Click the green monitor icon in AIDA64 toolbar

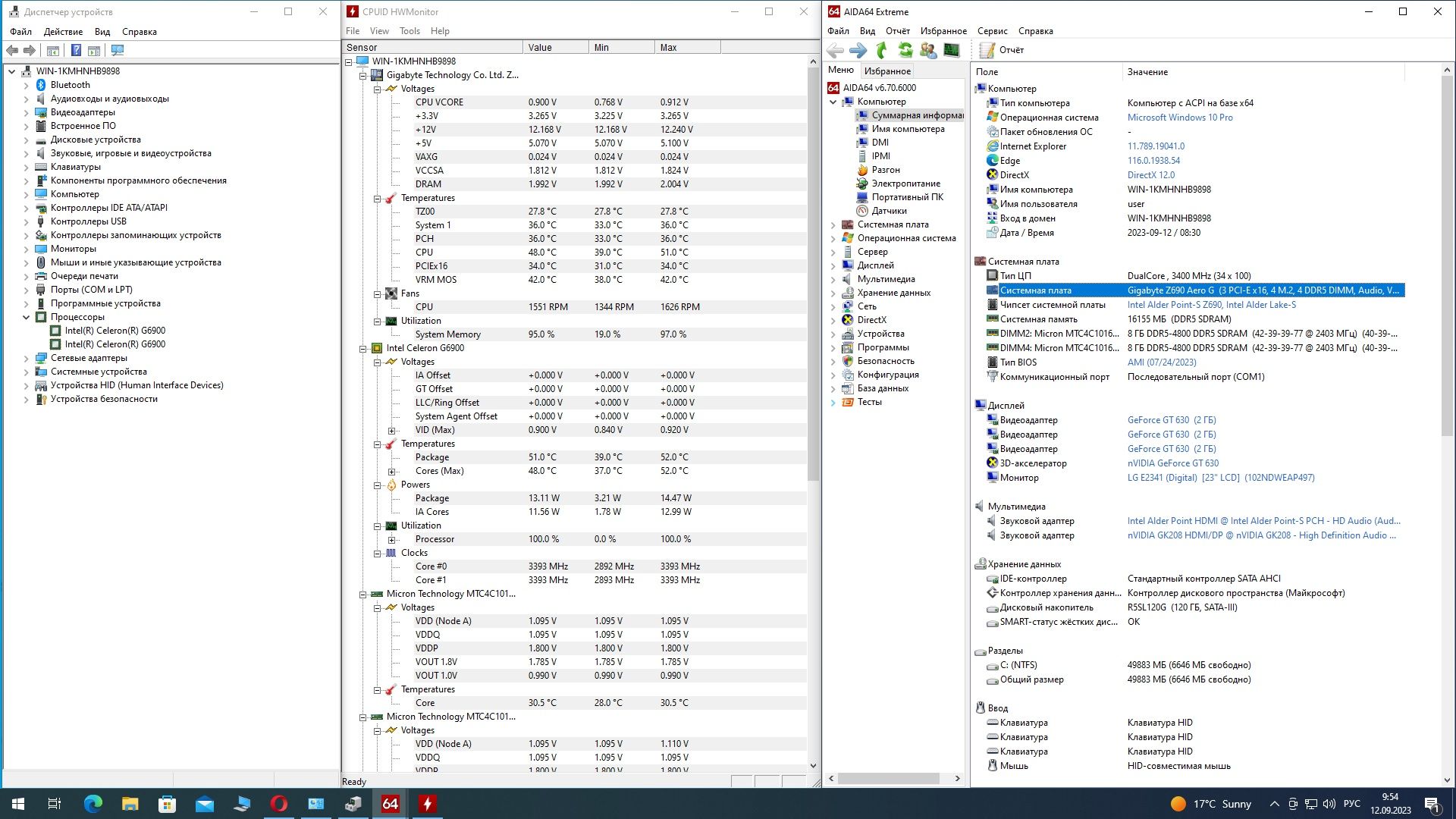pos(952,50)
